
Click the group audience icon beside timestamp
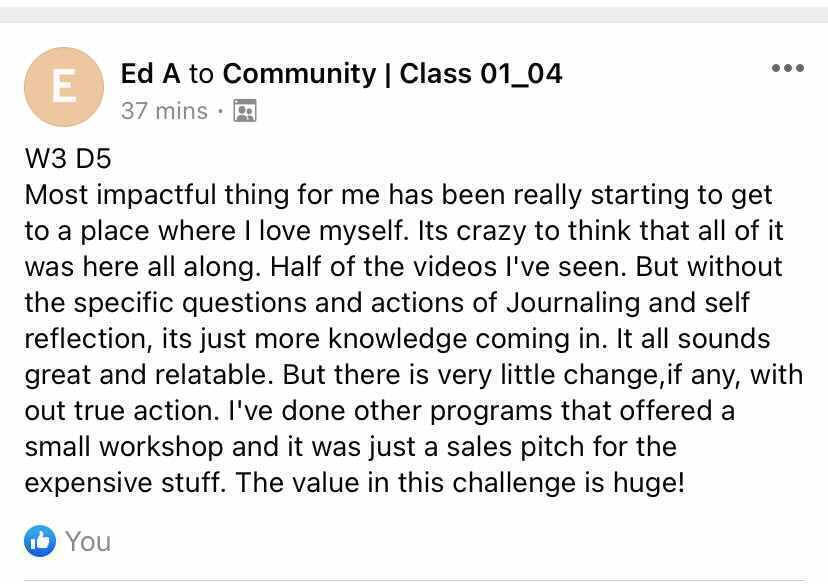pos(244,110)
